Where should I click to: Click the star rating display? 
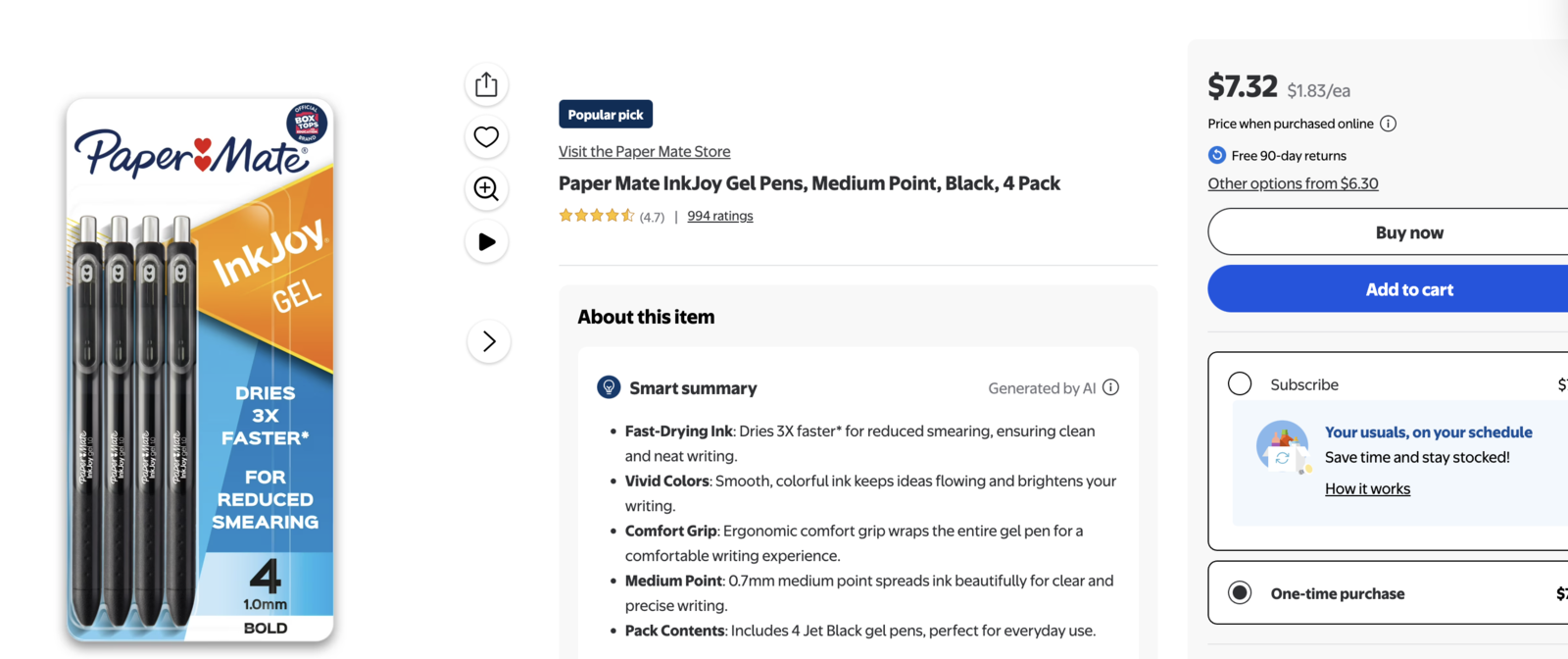(597, 216)
